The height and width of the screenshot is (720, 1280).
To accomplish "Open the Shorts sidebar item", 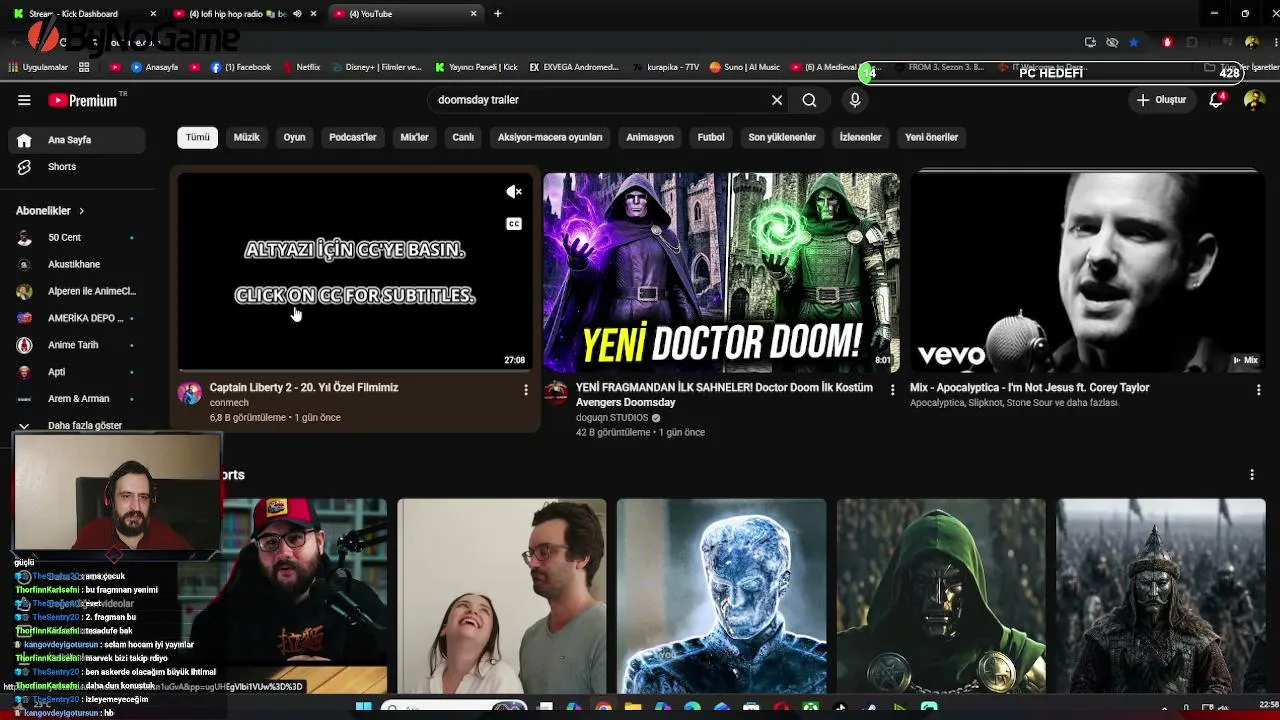I will pyautogui.click(x=75, y=167).
